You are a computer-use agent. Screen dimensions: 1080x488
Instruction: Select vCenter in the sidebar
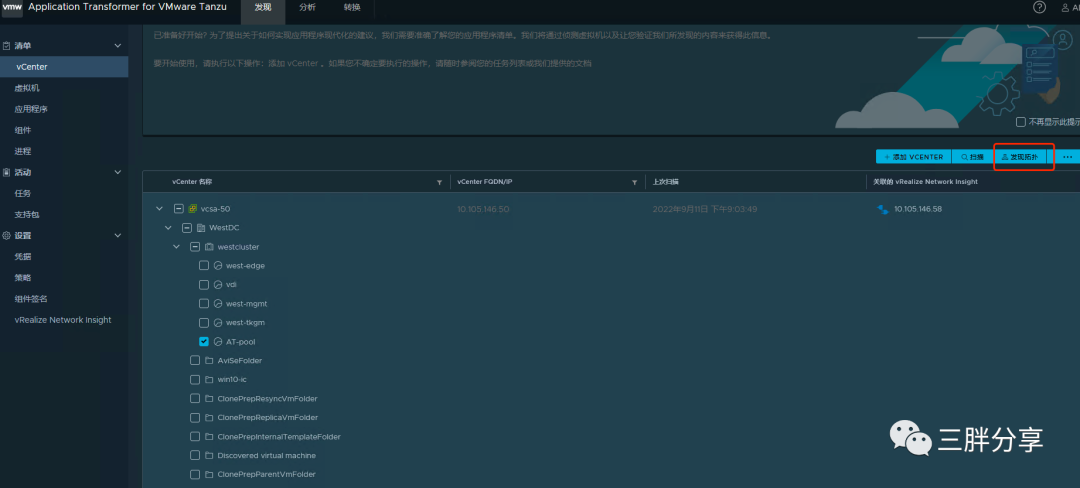[x=64, y=67]
